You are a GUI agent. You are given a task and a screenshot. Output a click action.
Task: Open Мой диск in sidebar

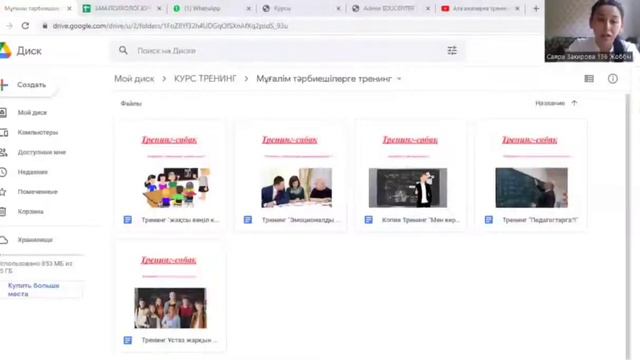tap(32, 113)
